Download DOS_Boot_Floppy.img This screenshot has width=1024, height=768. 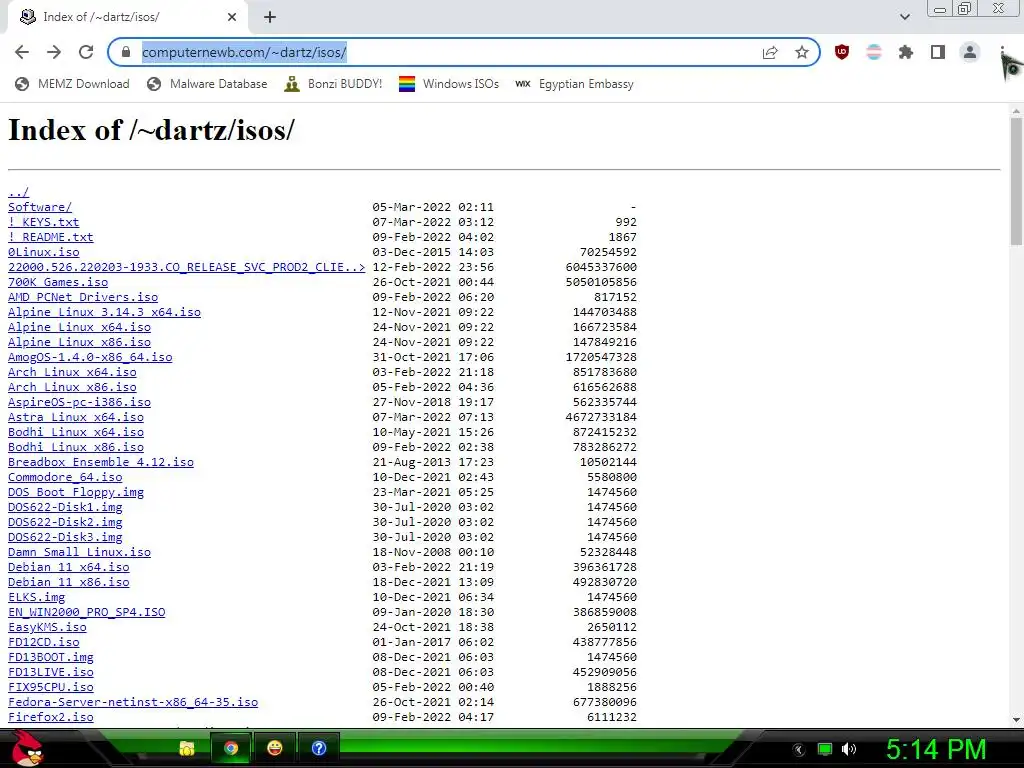(76, 492)
